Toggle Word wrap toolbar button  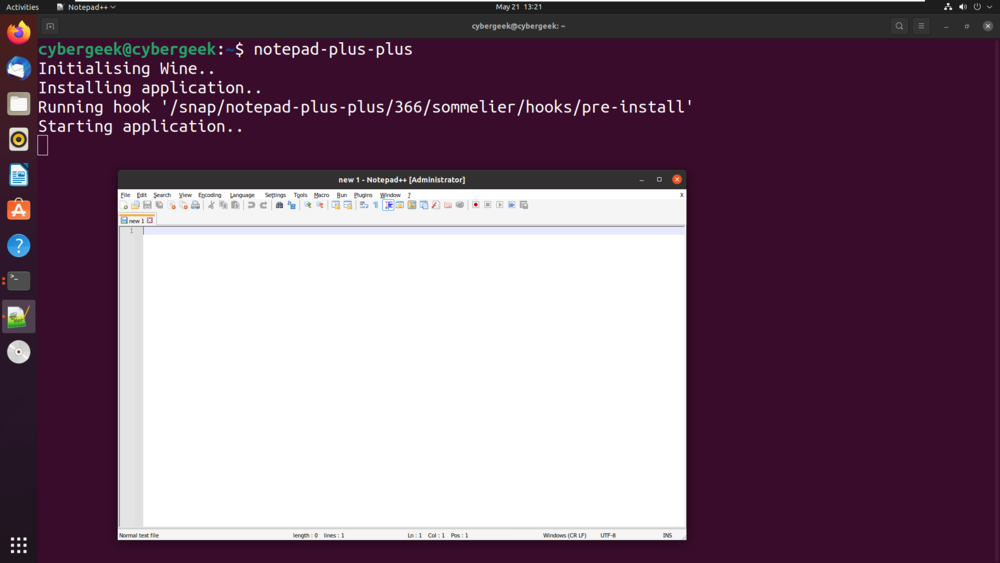point(364,205)
